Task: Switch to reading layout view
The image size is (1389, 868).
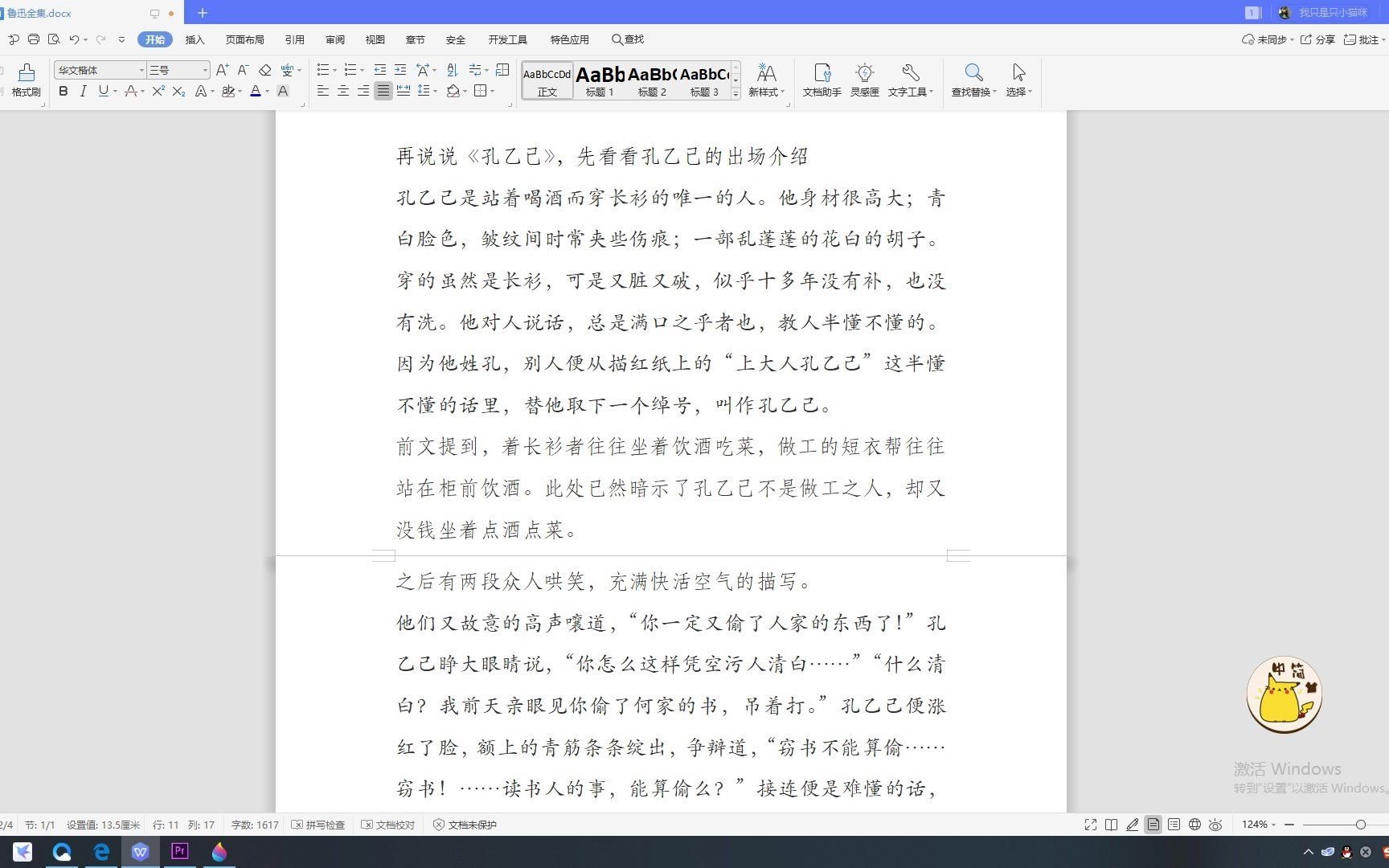Action: 1112,825
